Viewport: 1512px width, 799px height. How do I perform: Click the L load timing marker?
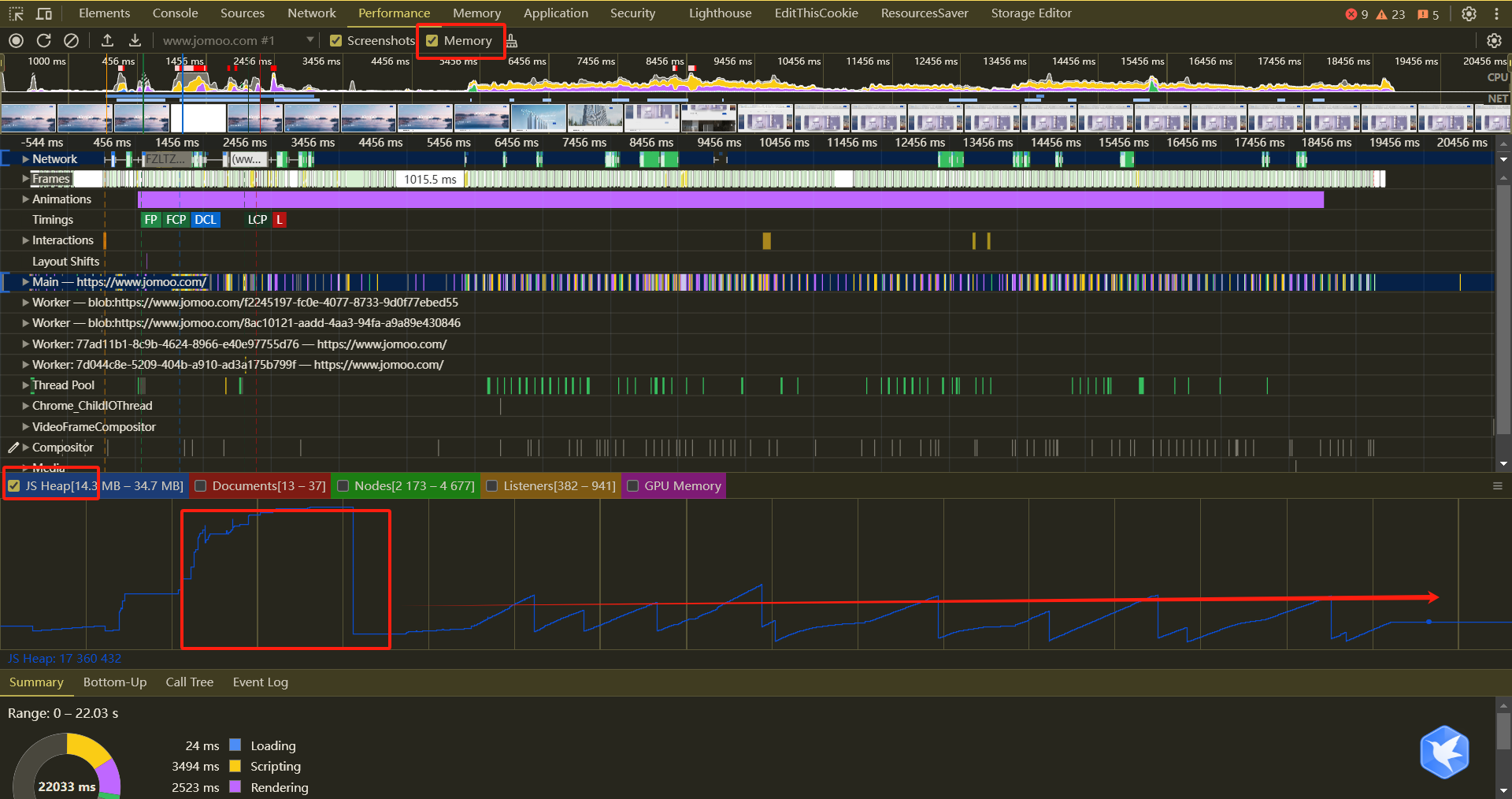[x=280, y=220]
